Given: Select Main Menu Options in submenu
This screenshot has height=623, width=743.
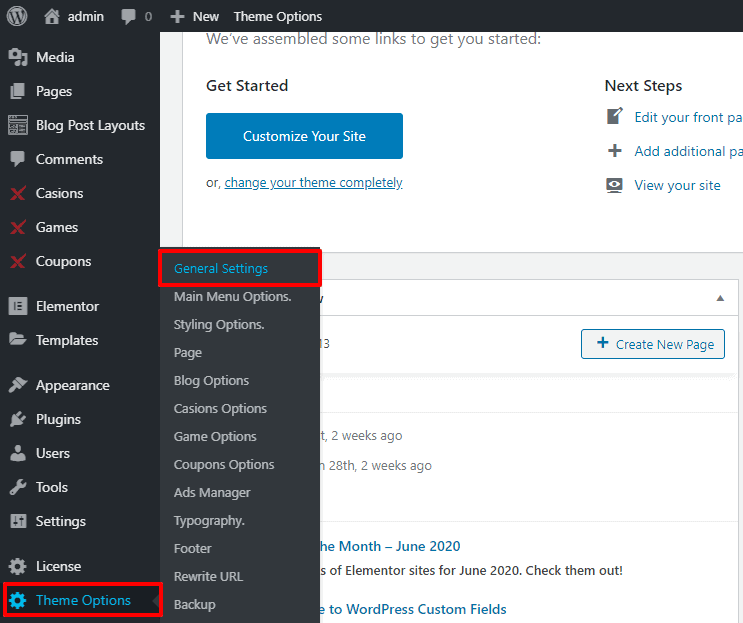Looking at the screenshot, I should pos(233,297).
